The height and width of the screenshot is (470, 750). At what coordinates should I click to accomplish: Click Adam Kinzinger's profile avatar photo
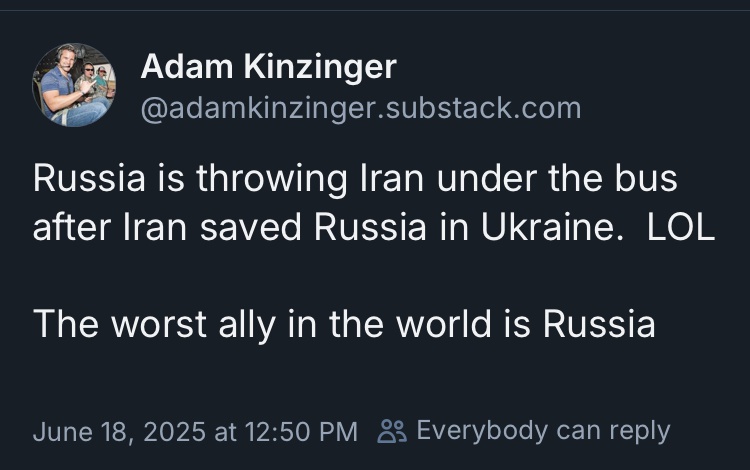click(74, 85)
